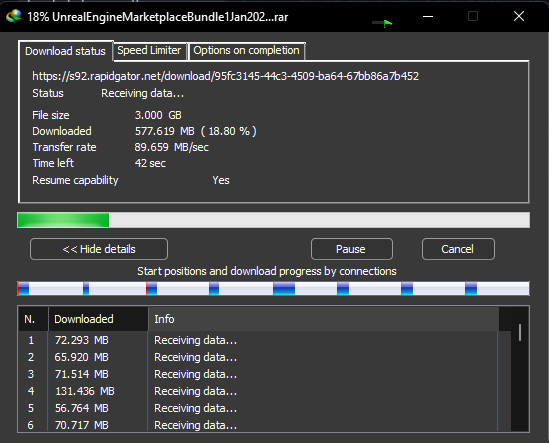The image size is (549, 443).
Task: Click the 89.659 MB/sec transfer rate
Action: coord(172,147)
